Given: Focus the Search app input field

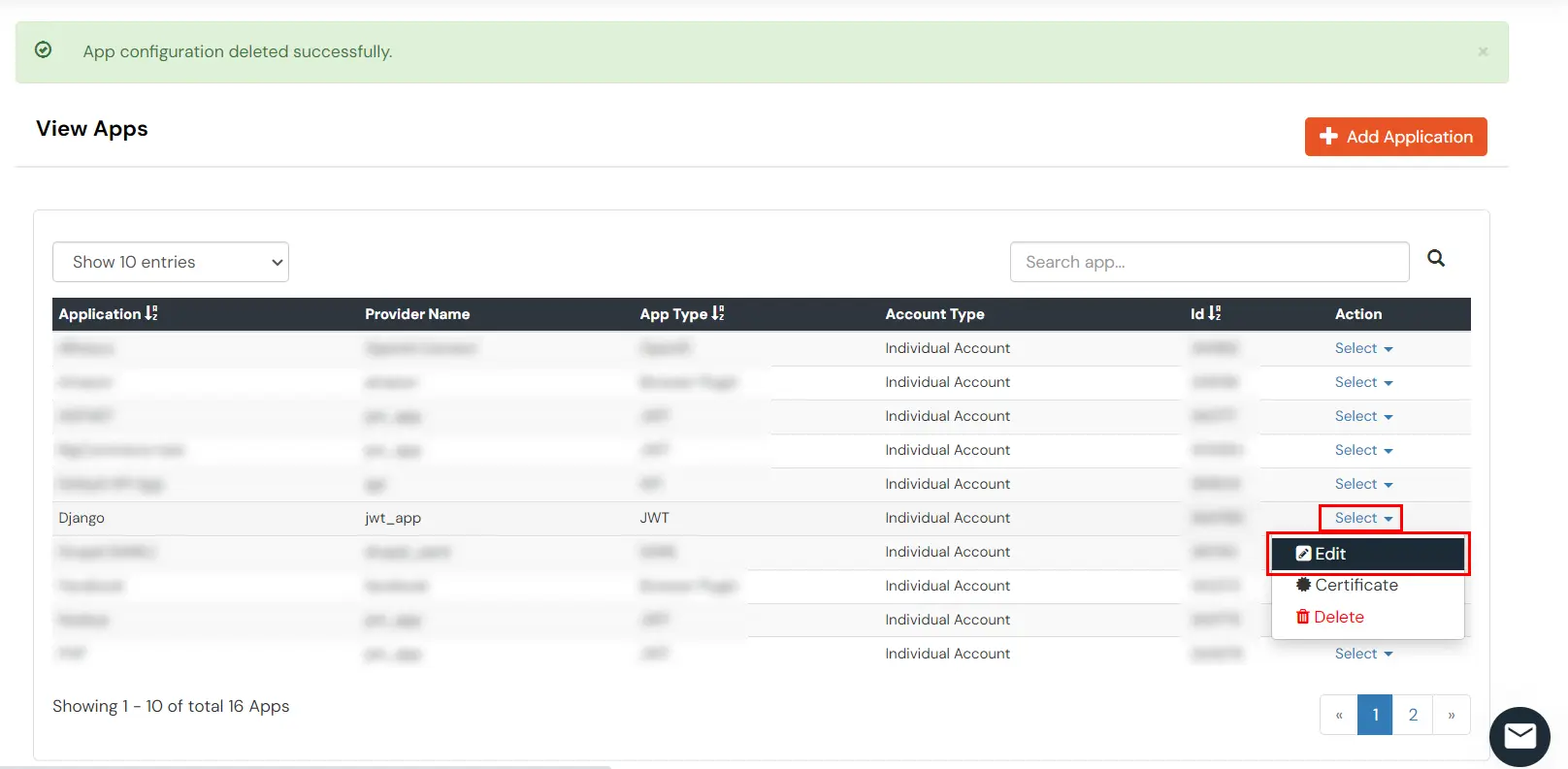Looking at the screenshot, I should 1209,262.
